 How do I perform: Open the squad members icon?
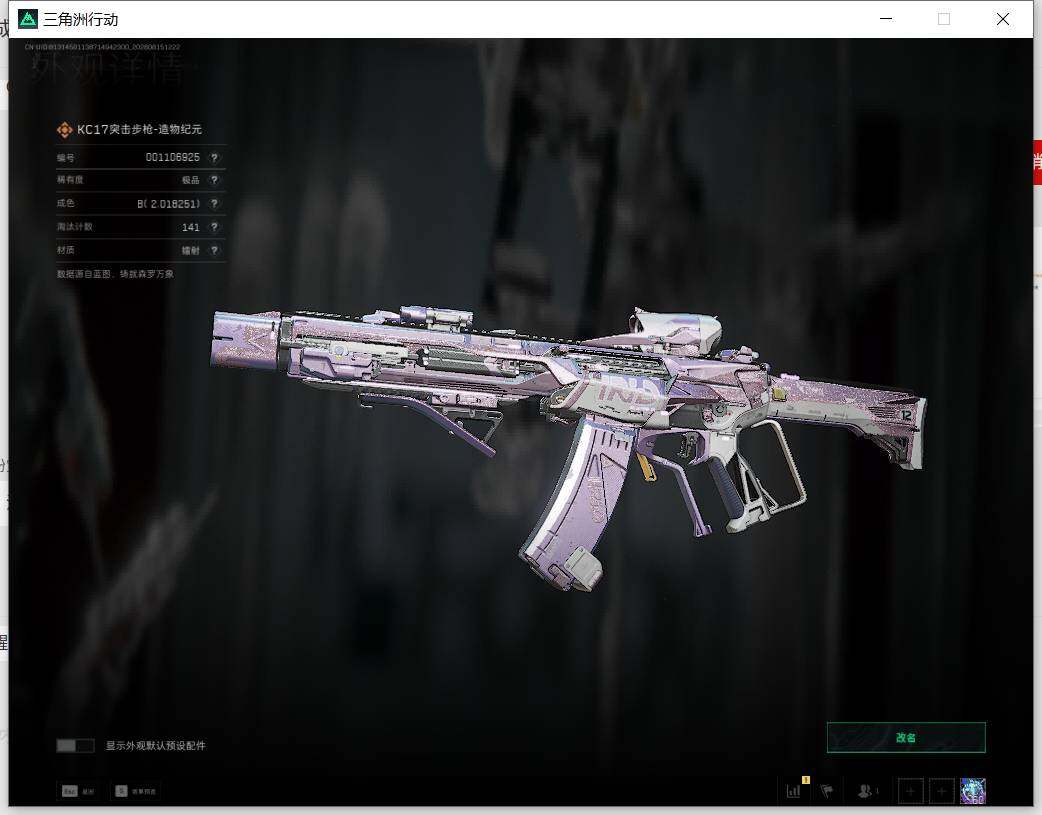[866, 791]
